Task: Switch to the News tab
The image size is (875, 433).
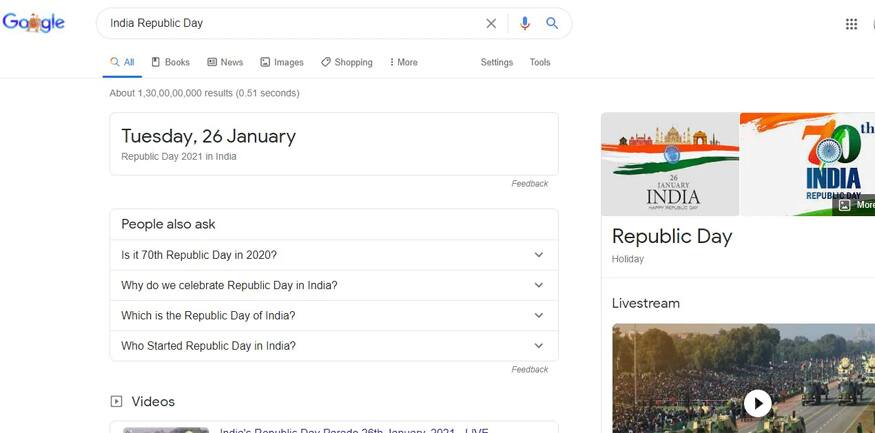Action: coord(225,62)
